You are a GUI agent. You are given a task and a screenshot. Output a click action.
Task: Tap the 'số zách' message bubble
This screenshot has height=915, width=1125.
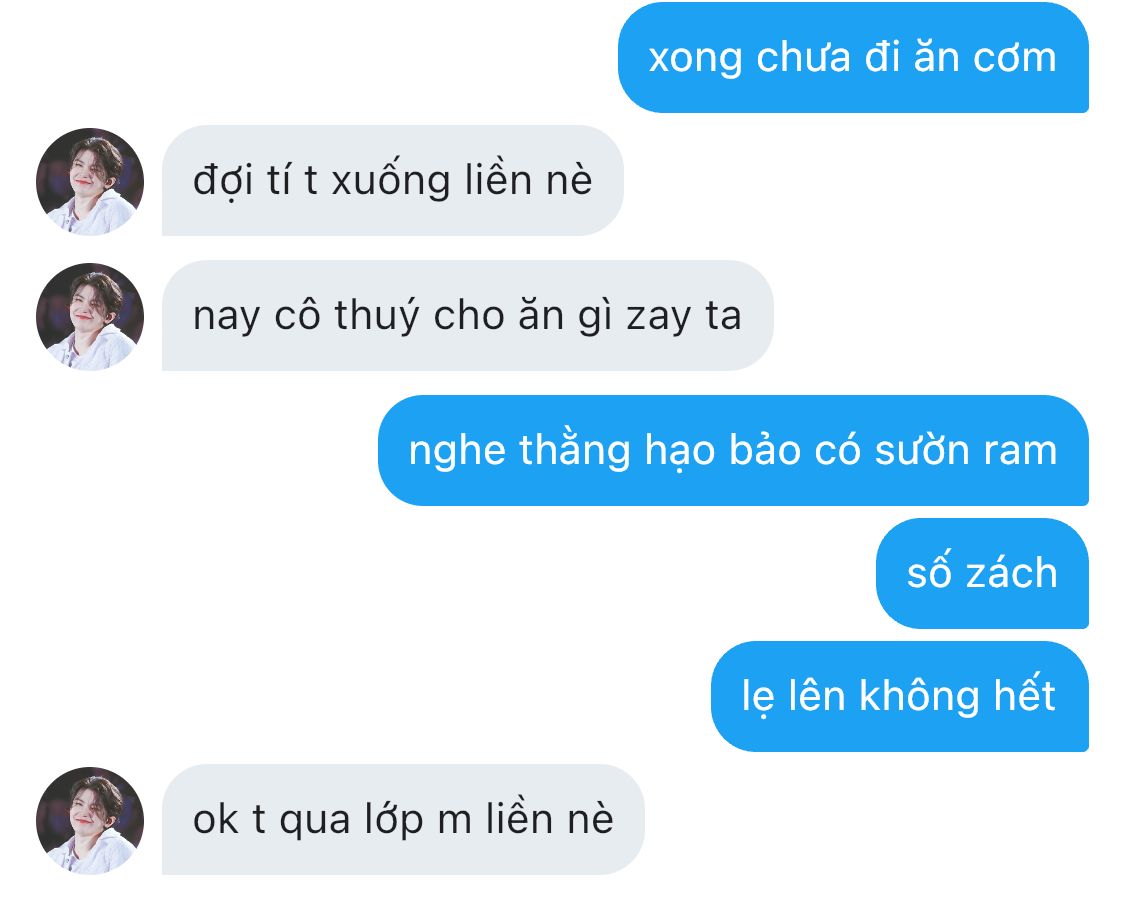click(x=982, y=573)
